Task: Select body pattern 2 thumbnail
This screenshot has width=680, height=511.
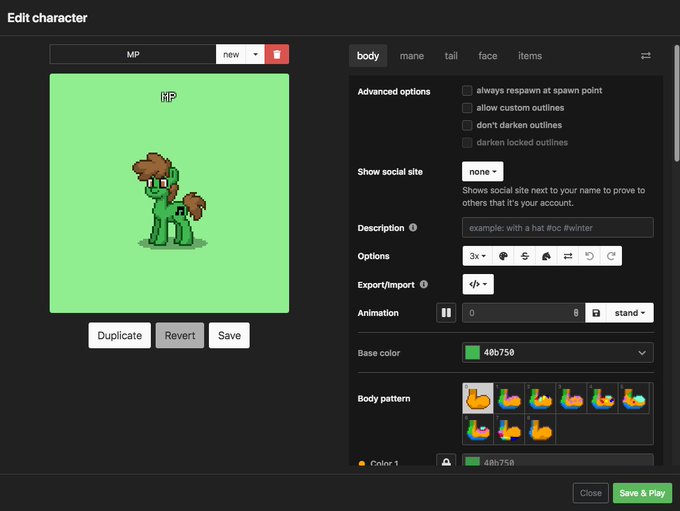Action: coord(540,398)
